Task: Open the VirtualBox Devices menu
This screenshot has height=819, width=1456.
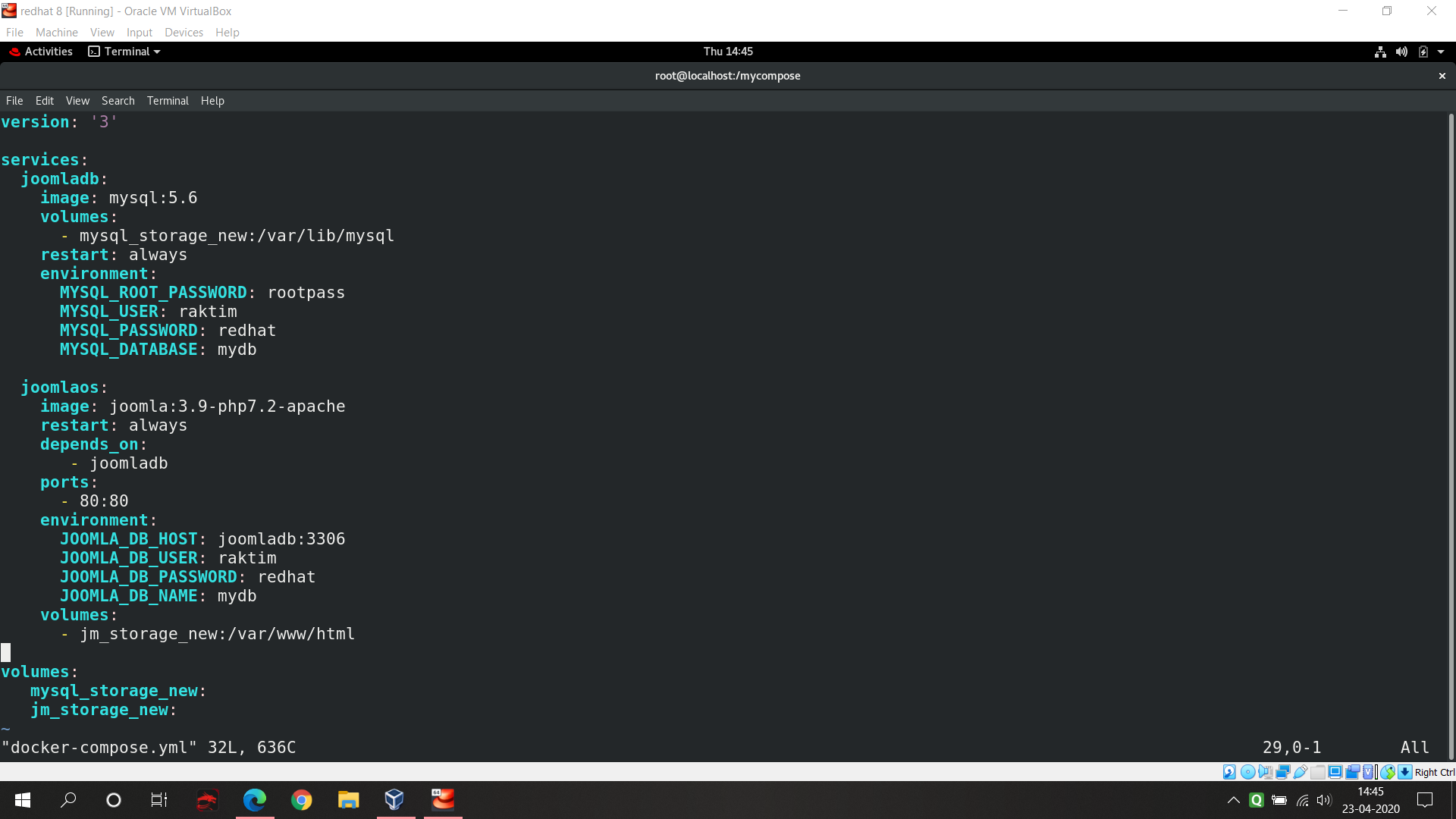Action: [x=184, y=33]
